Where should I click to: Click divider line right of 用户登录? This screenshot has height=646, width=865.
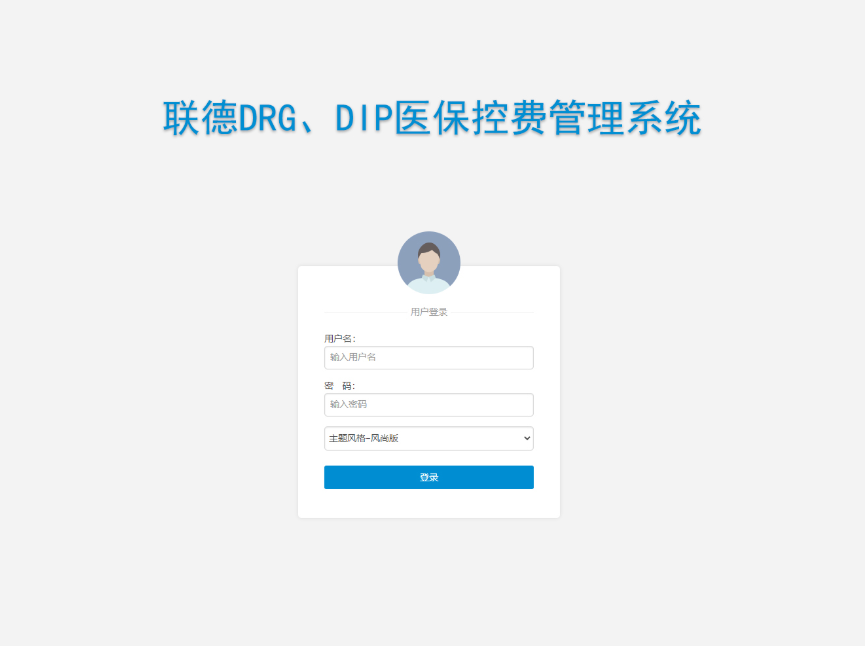coord(493,312)
